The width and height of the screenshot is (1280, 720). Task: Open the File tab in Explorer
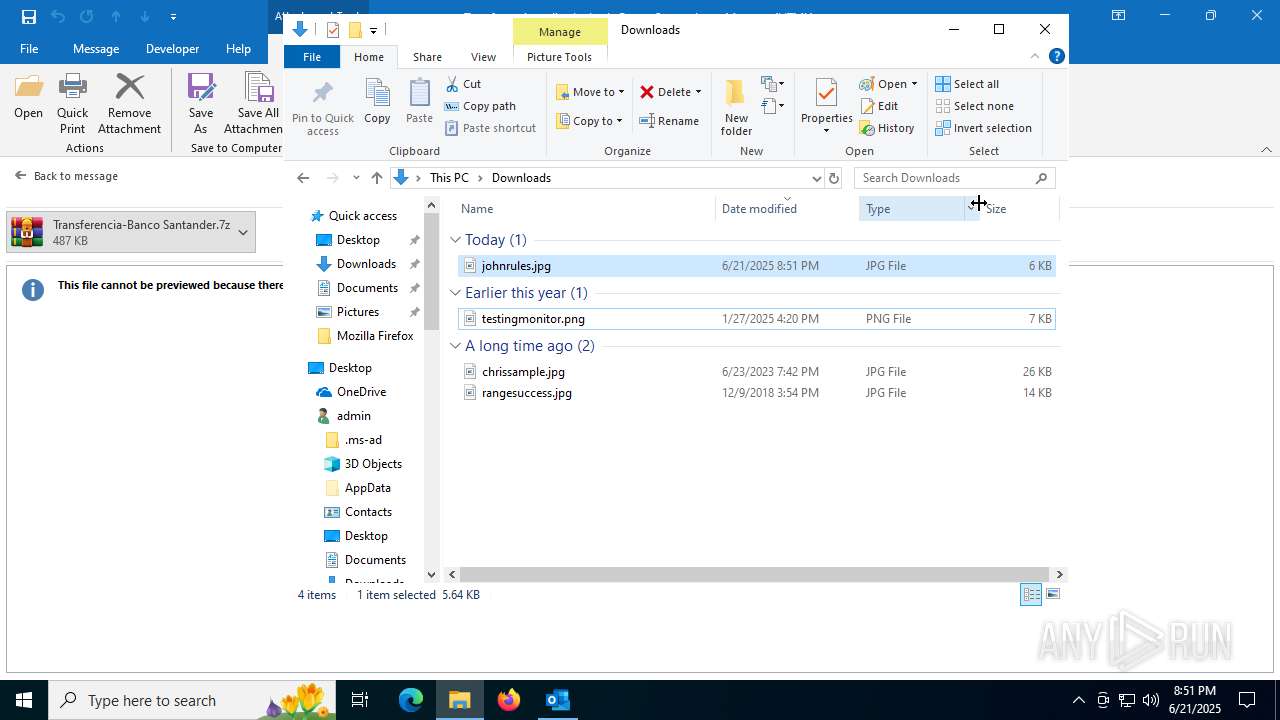point(312,57)
